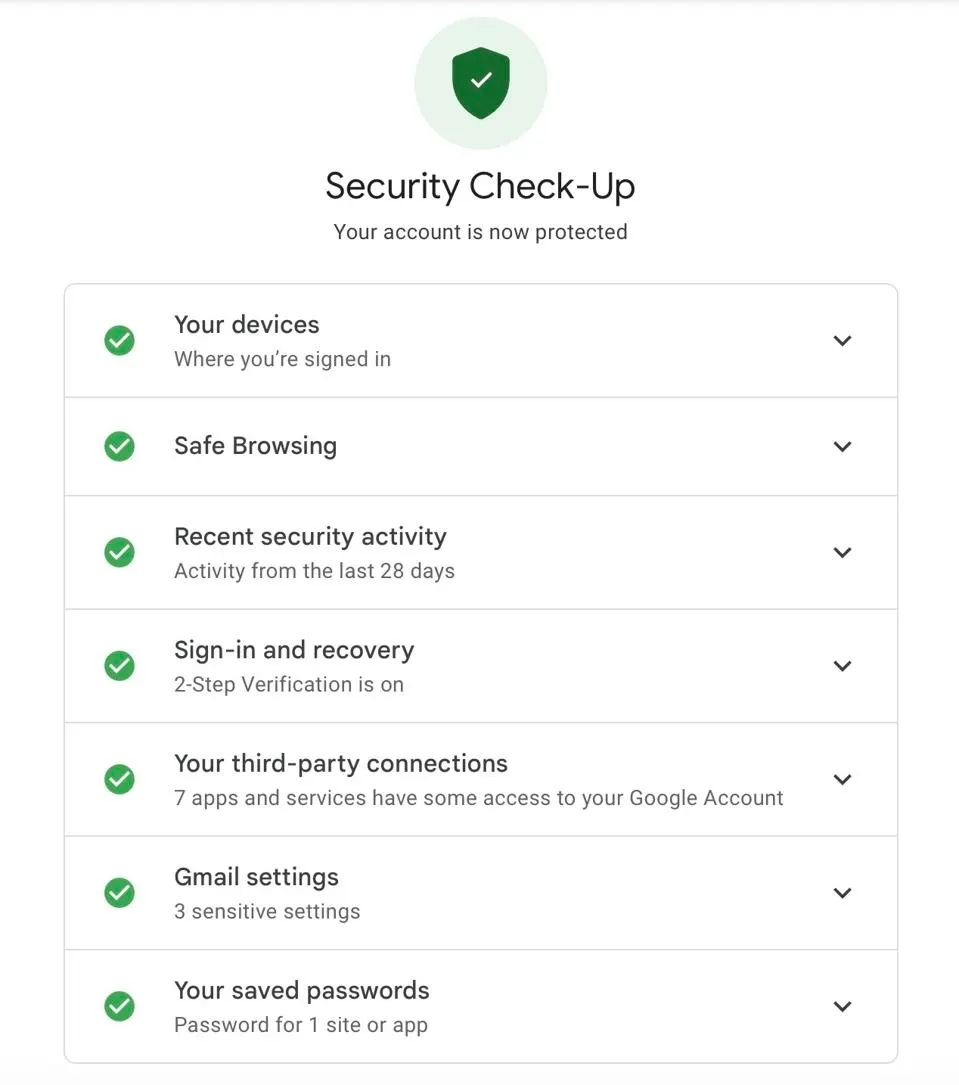
Task: Open the Gmail settings heading
Action: [256, 877]
